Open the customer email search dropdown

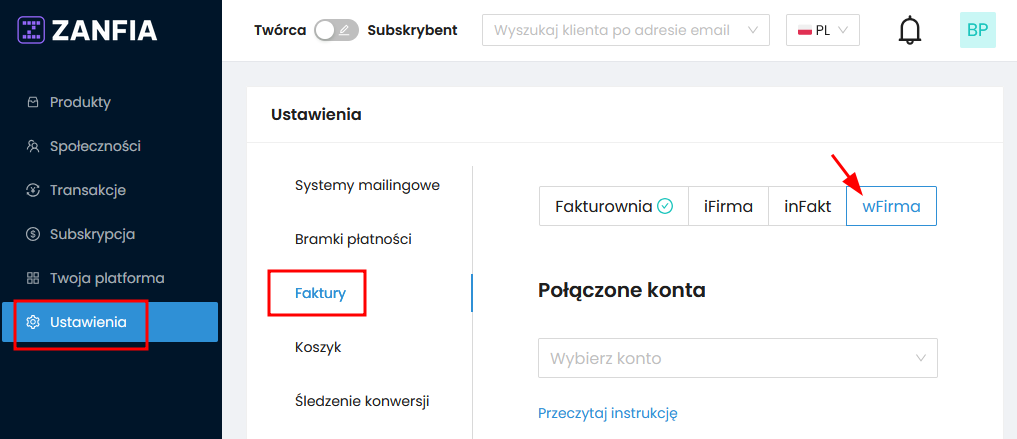626,30
